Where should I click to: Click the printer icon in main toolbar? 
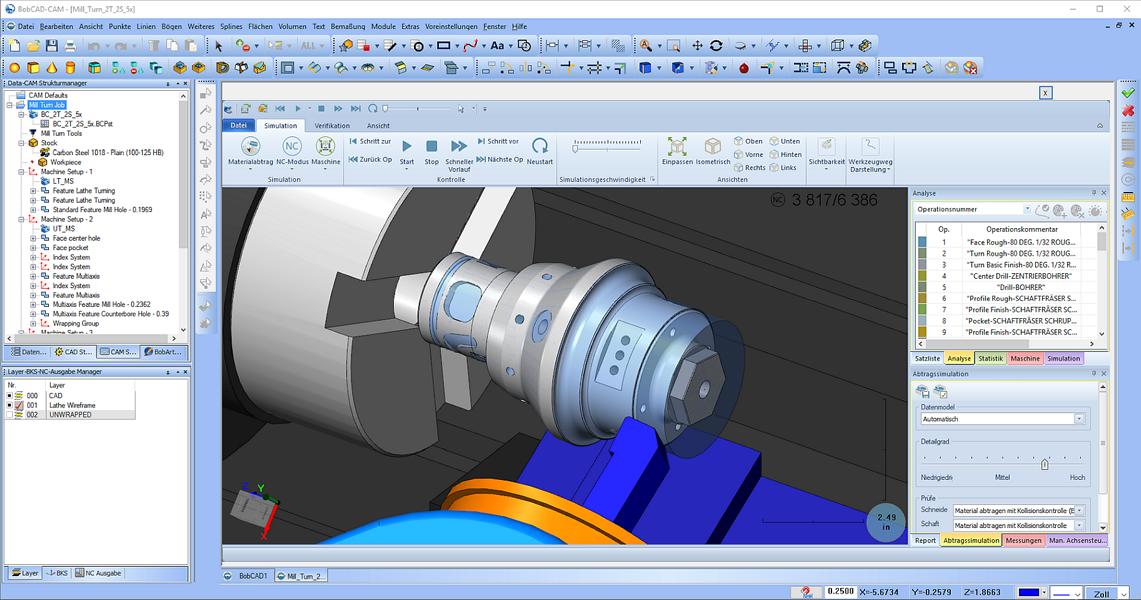tap(71, 46)
